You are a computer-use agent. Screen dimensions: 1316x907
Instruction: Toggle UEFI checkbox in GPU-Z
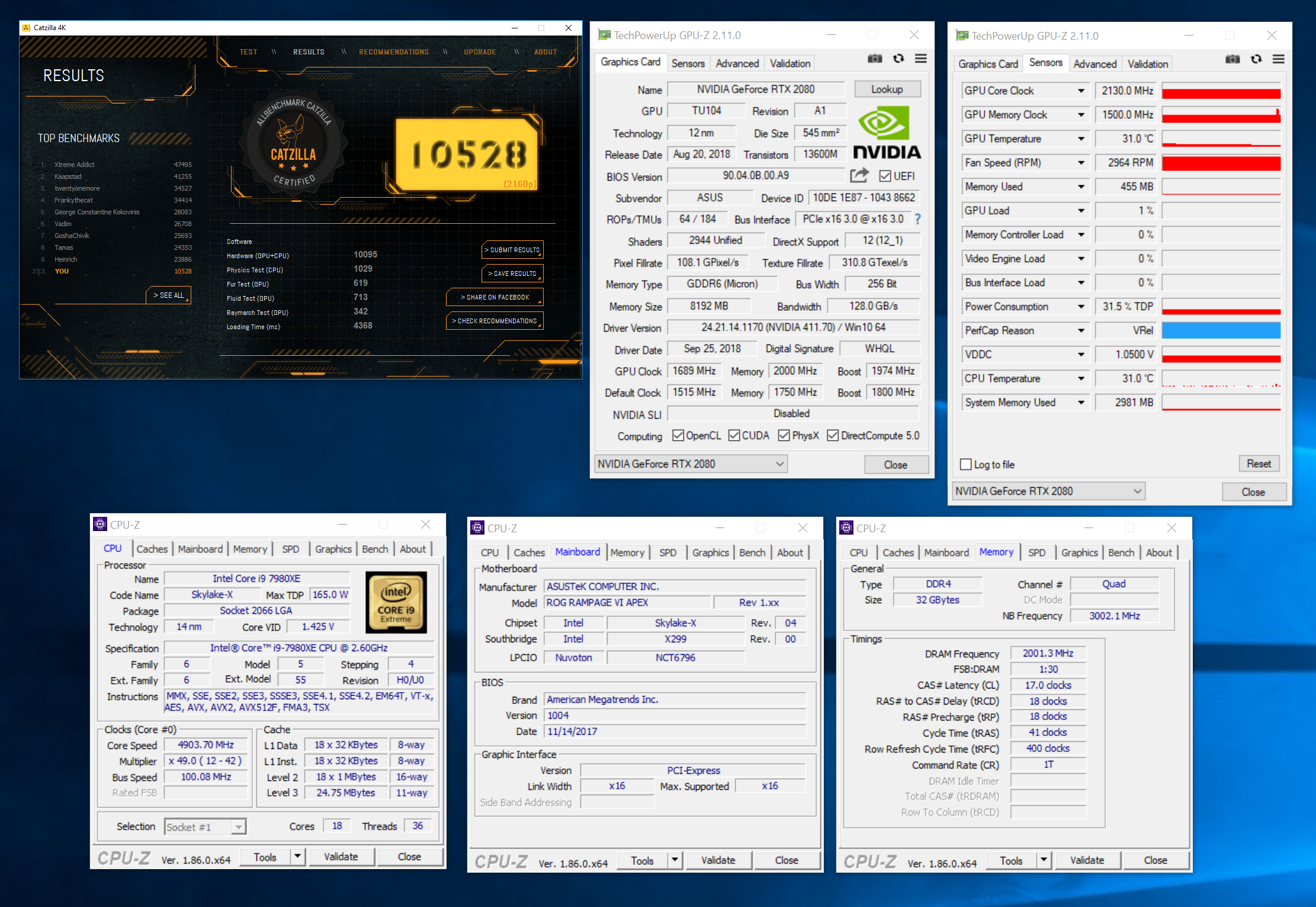tap(885, 176)
